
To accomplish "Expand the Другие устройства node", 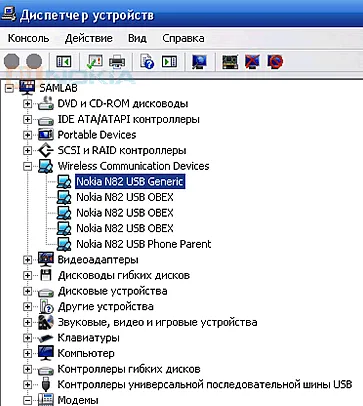I will (x=28, y=307).
